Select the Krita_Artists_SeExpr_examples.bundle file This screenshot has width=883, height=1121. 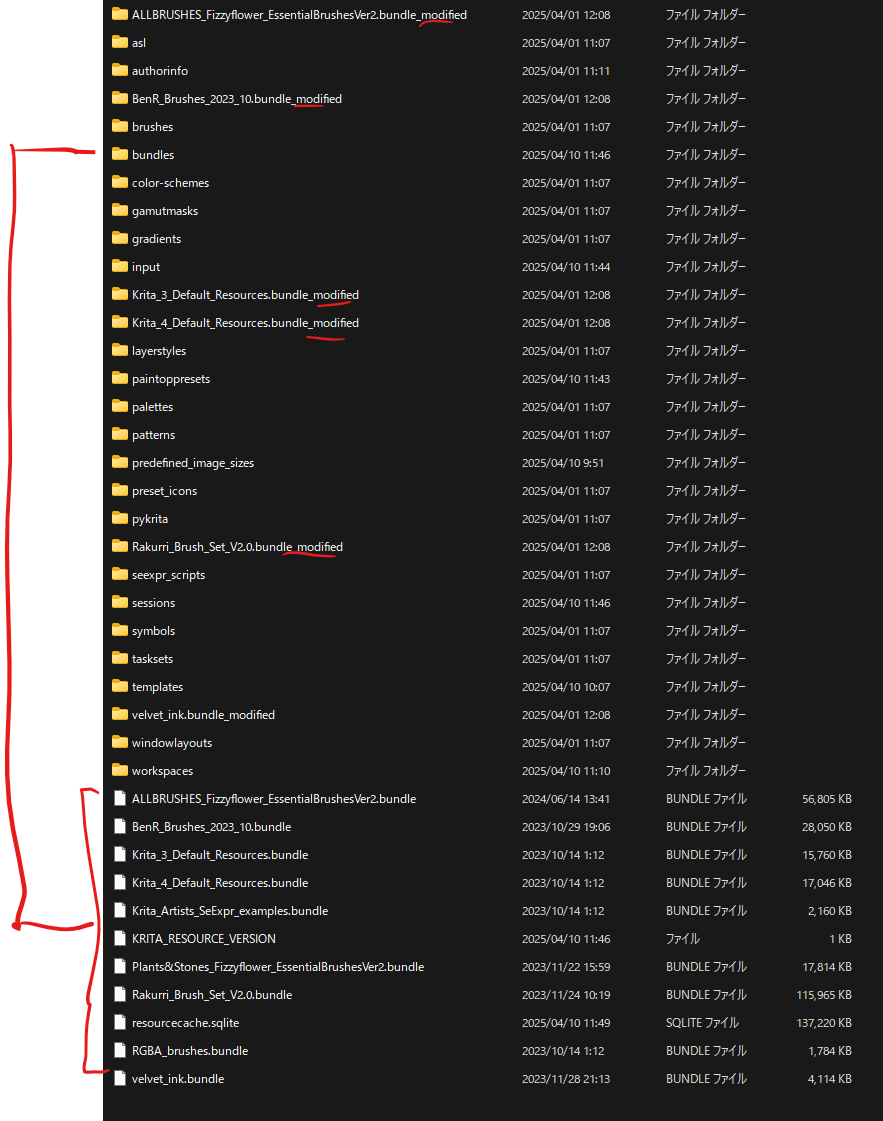[230, 910]
